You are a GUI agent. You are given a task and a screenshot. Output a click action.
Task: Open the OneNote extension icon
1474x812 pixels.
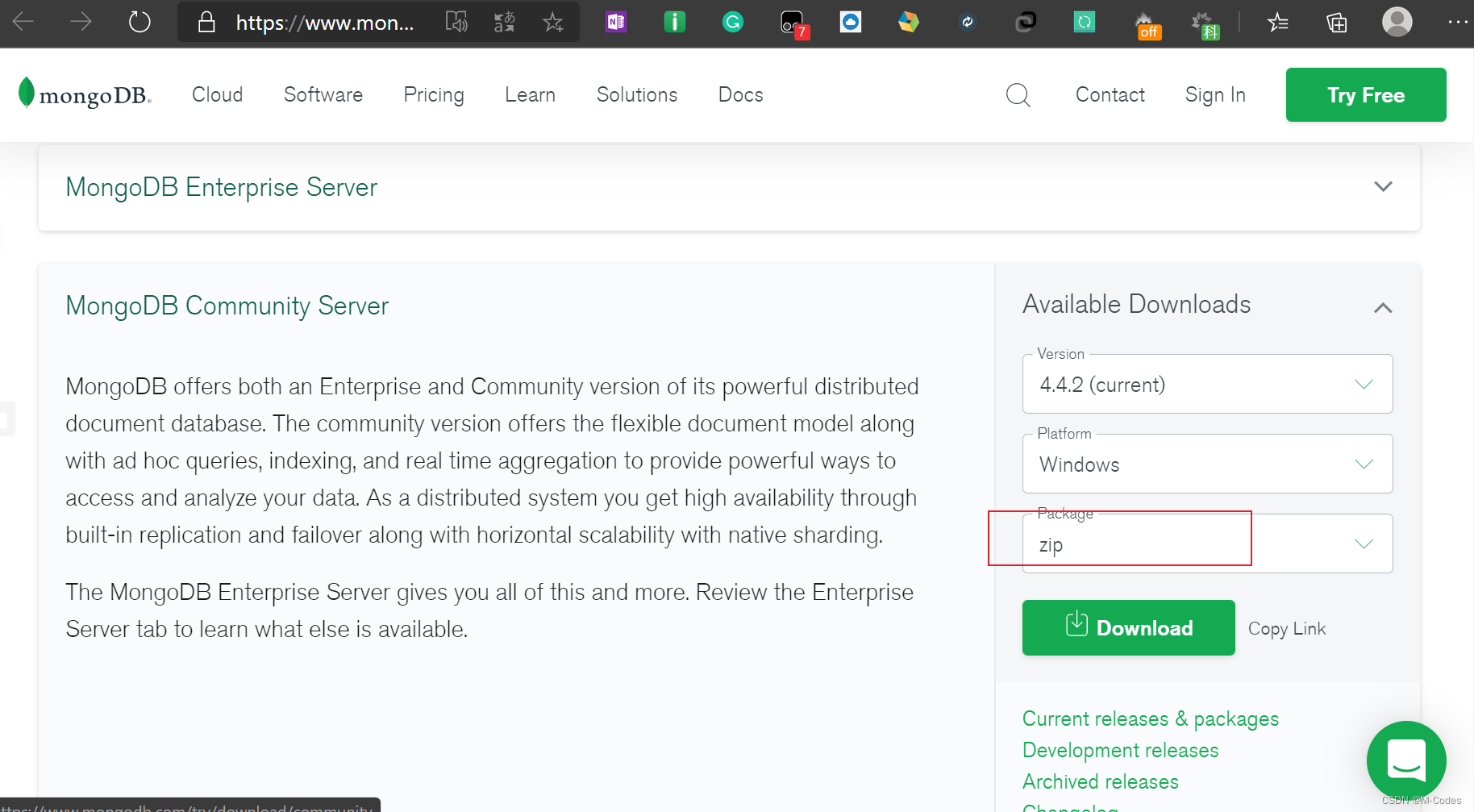coord(616,22)
